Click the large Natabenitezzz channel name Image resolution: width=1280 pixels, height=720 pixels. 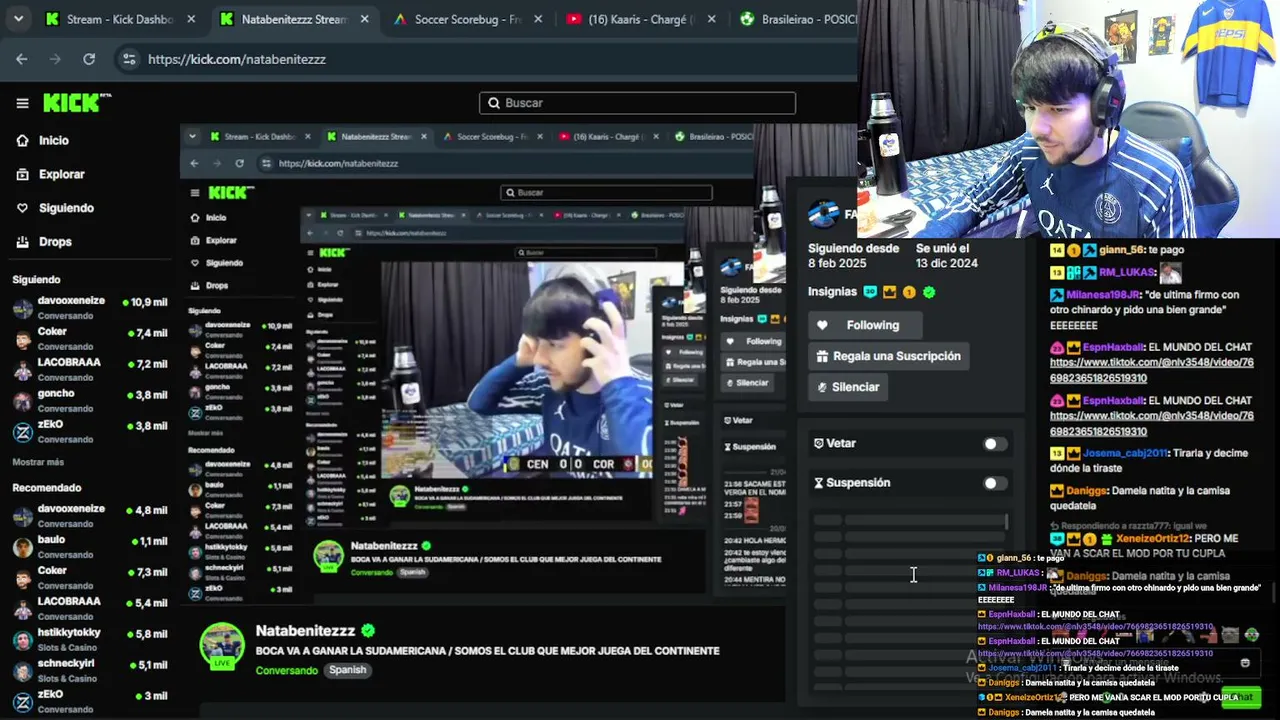tap(305, 631)
